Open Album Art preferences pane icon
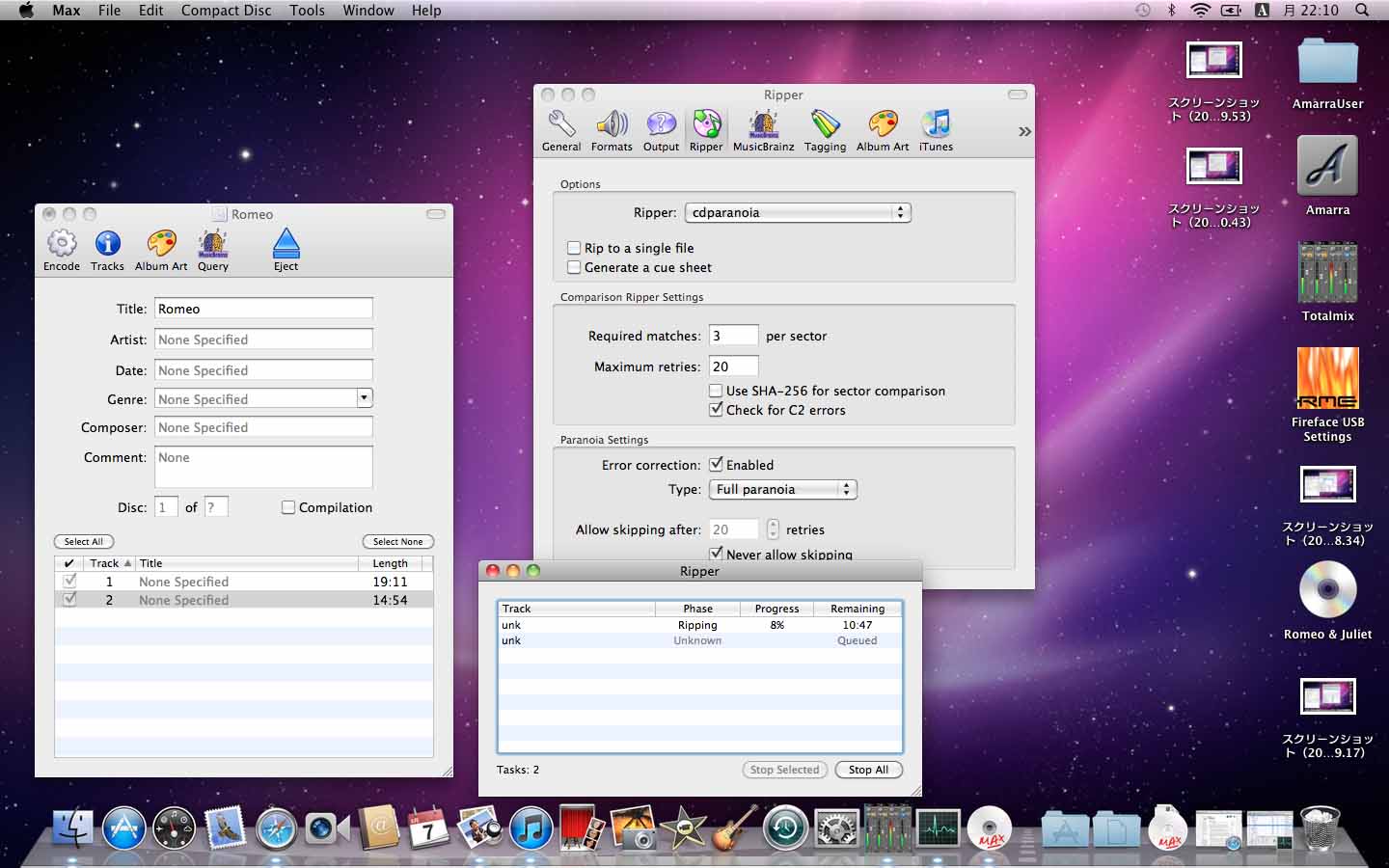Image resolution: width=1389 pixels, height=868 pixels. point(883,131)
